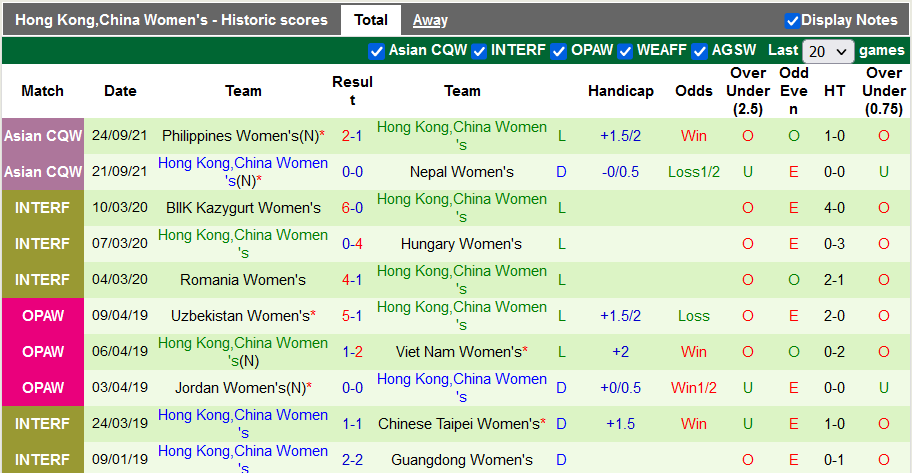Toggle the OPAW filter checkbox

tap(559, 51)
